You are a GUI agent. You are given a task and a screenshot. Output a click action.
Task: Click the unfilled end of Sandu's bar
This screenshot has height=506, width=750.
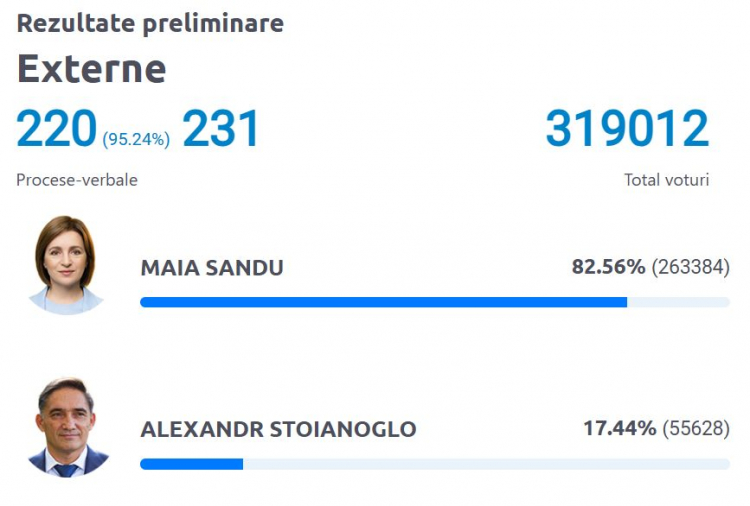678,302
